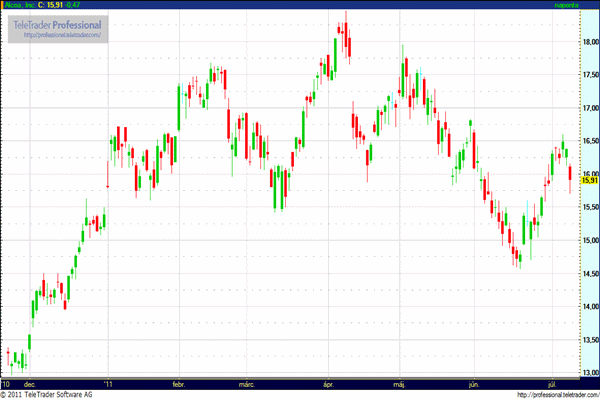Click the 'máj.' time axis label
Image resolution: width=600 pixels, height=400 pixels.
point(400,383)
